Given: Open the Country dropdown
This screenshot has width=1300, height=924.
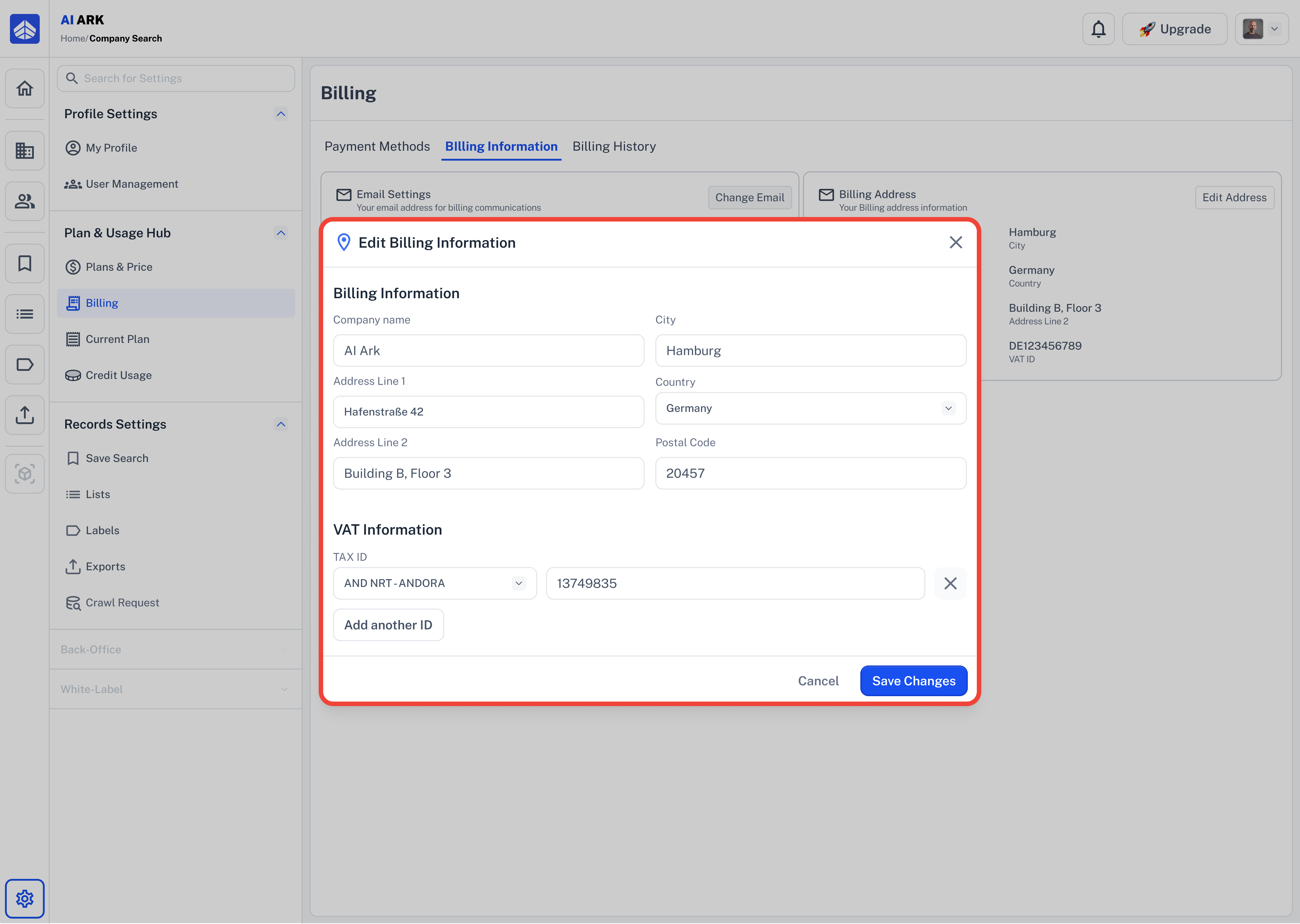Looking at the screenshot, I should (x=810, y=408).
